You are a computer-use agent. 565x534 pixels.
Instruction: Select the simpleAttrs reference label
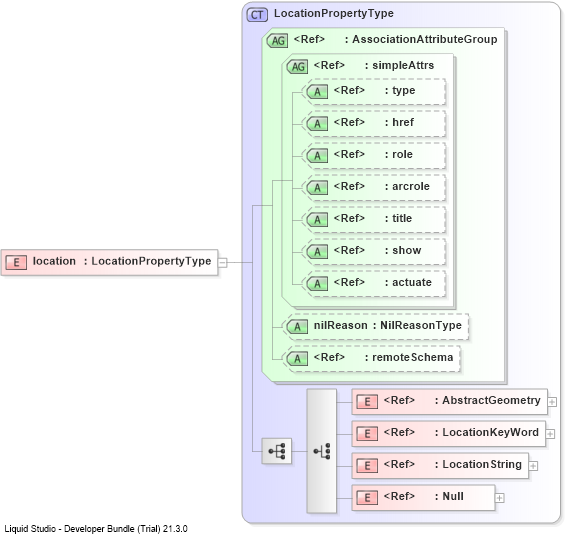point(374,65)
